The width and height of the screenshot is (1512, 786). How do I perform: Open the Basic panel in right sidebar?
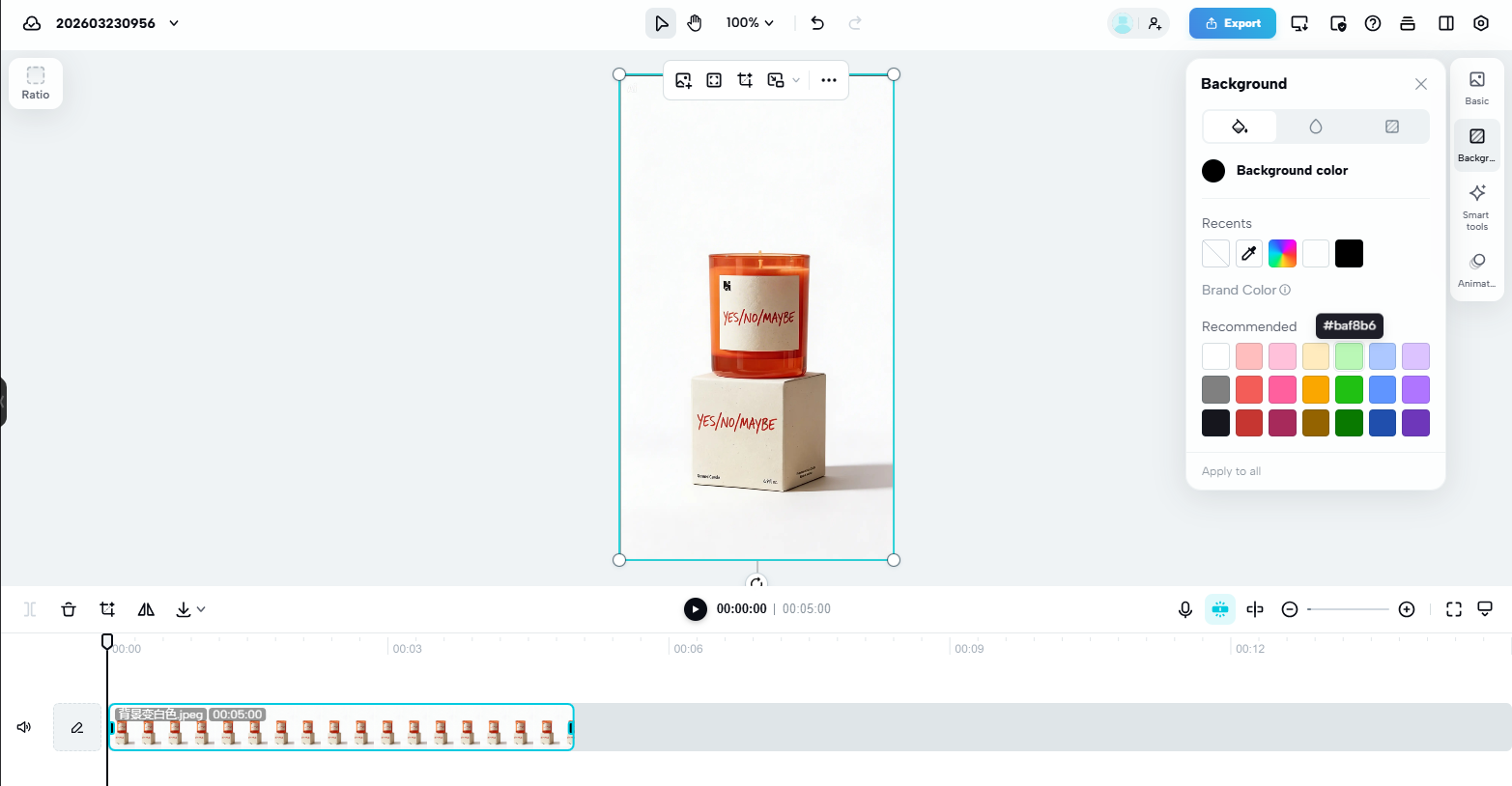(1477, 87)
